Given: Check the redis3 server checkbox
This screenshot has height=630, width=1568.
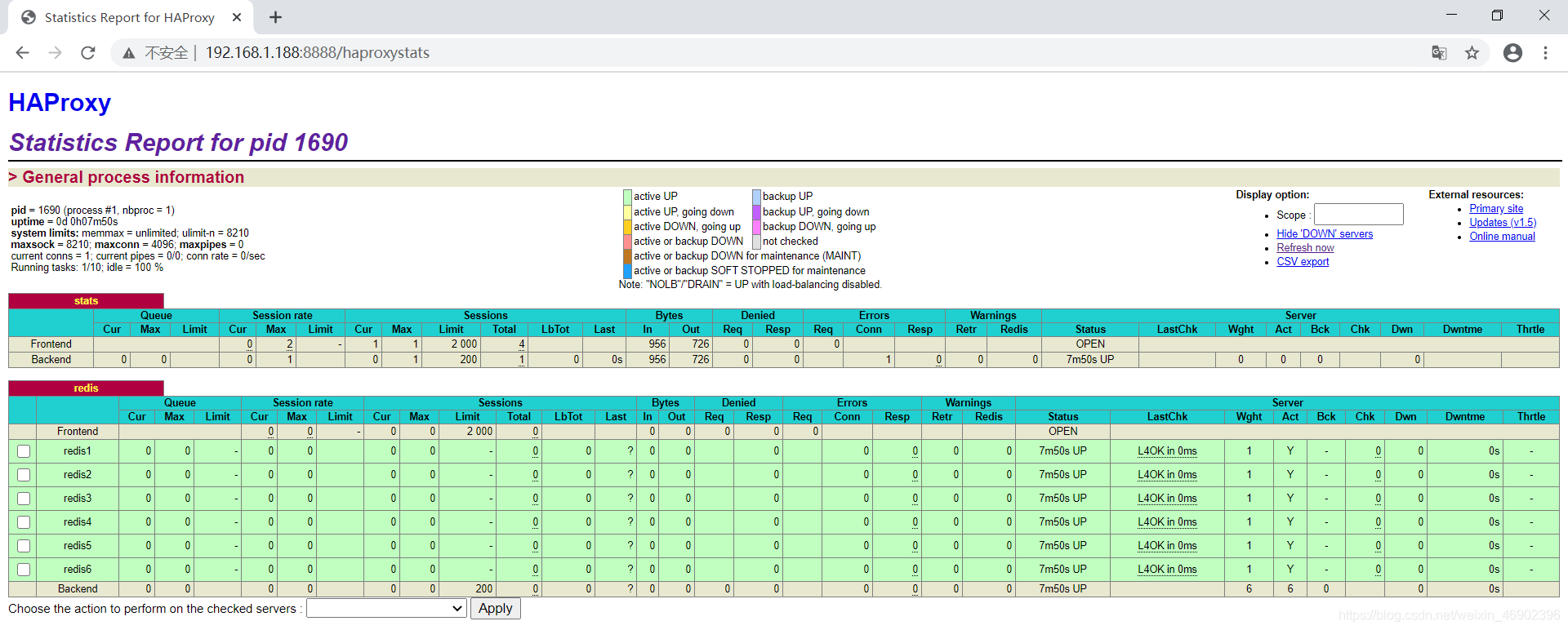Looking at the screenshot, I should point(24,499).
